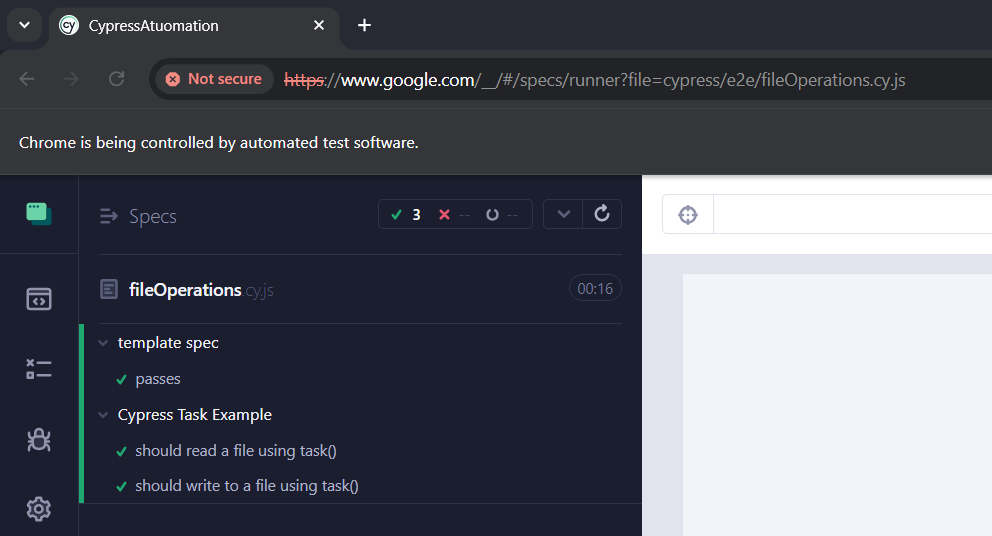The height and width of the screenshot is (536, 992).
Task: Click the passed tests checkmark count
Action: [x=406, y=215]
